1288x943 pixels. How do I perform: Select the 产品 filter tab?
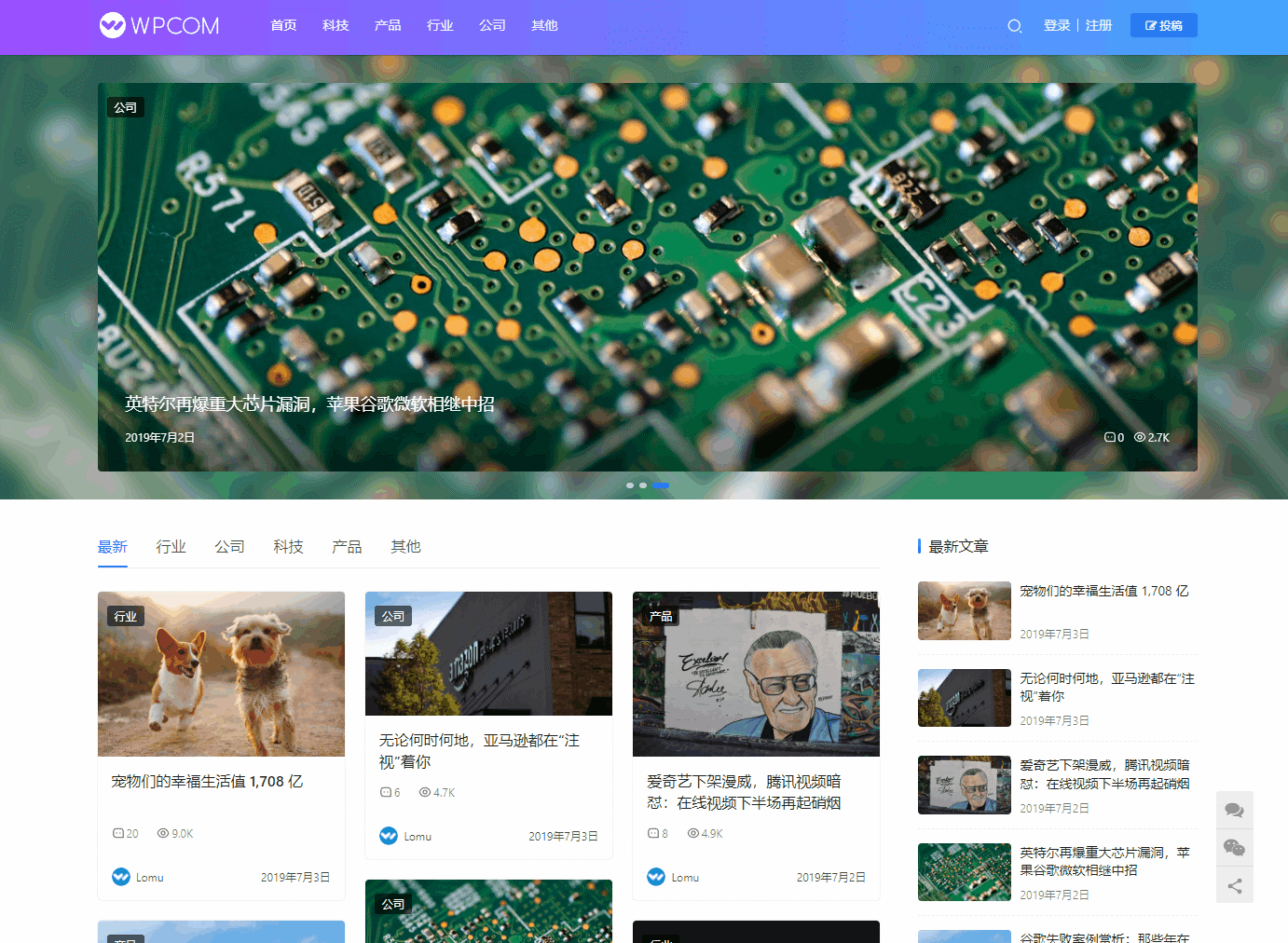tap(347, 546)
